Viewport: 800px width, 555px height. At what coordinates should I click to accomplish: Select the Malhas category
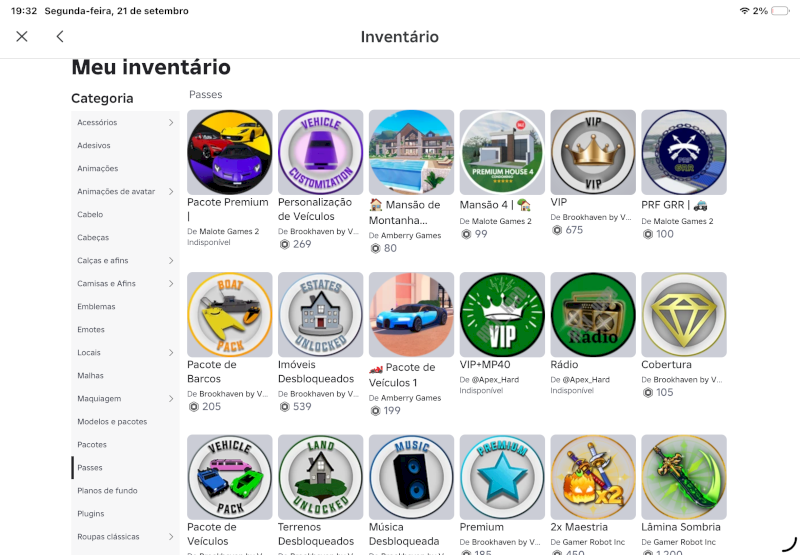(x=90, y=375)
